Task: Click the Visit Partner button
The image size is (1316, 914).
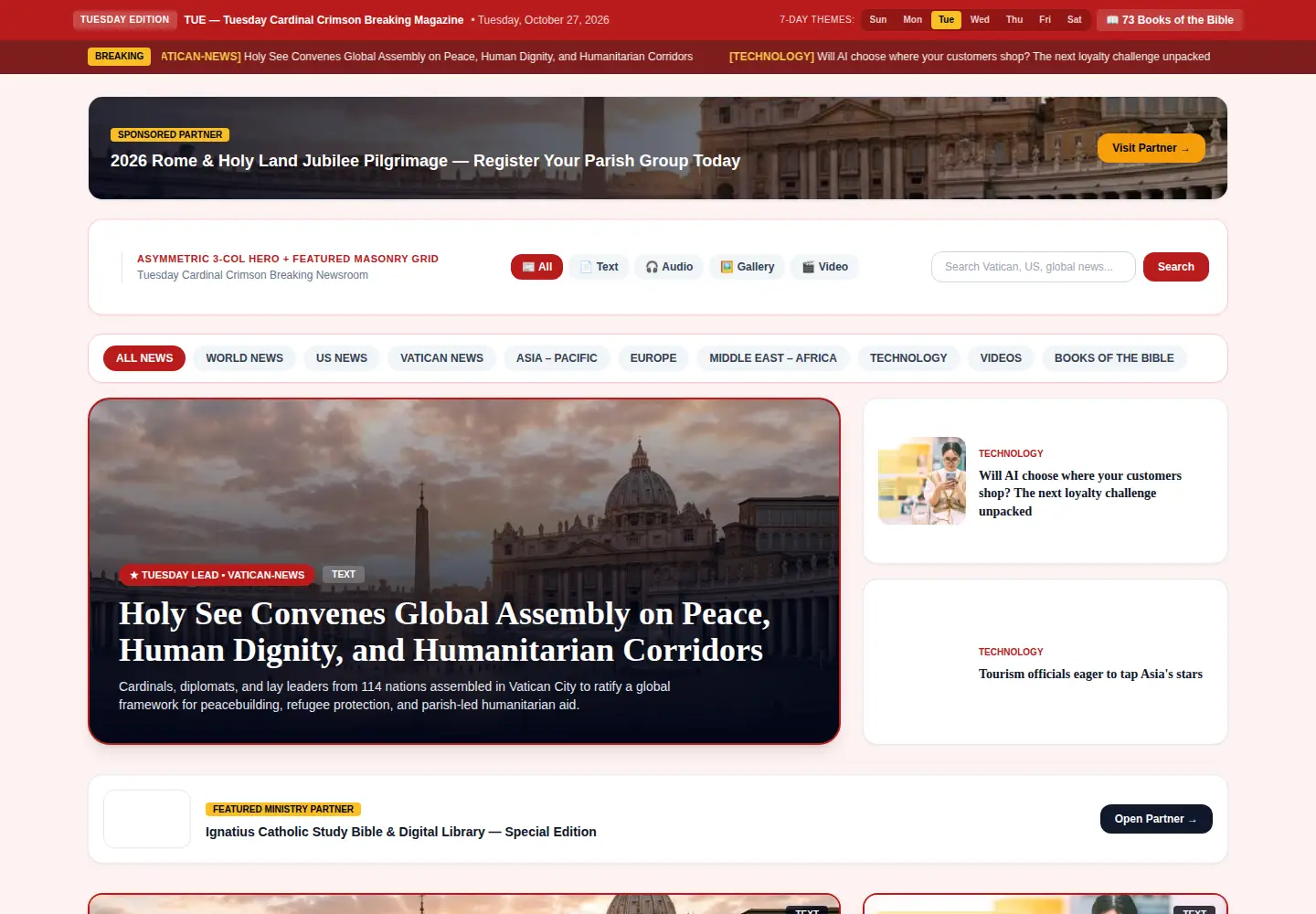Action: [1151, 148]
